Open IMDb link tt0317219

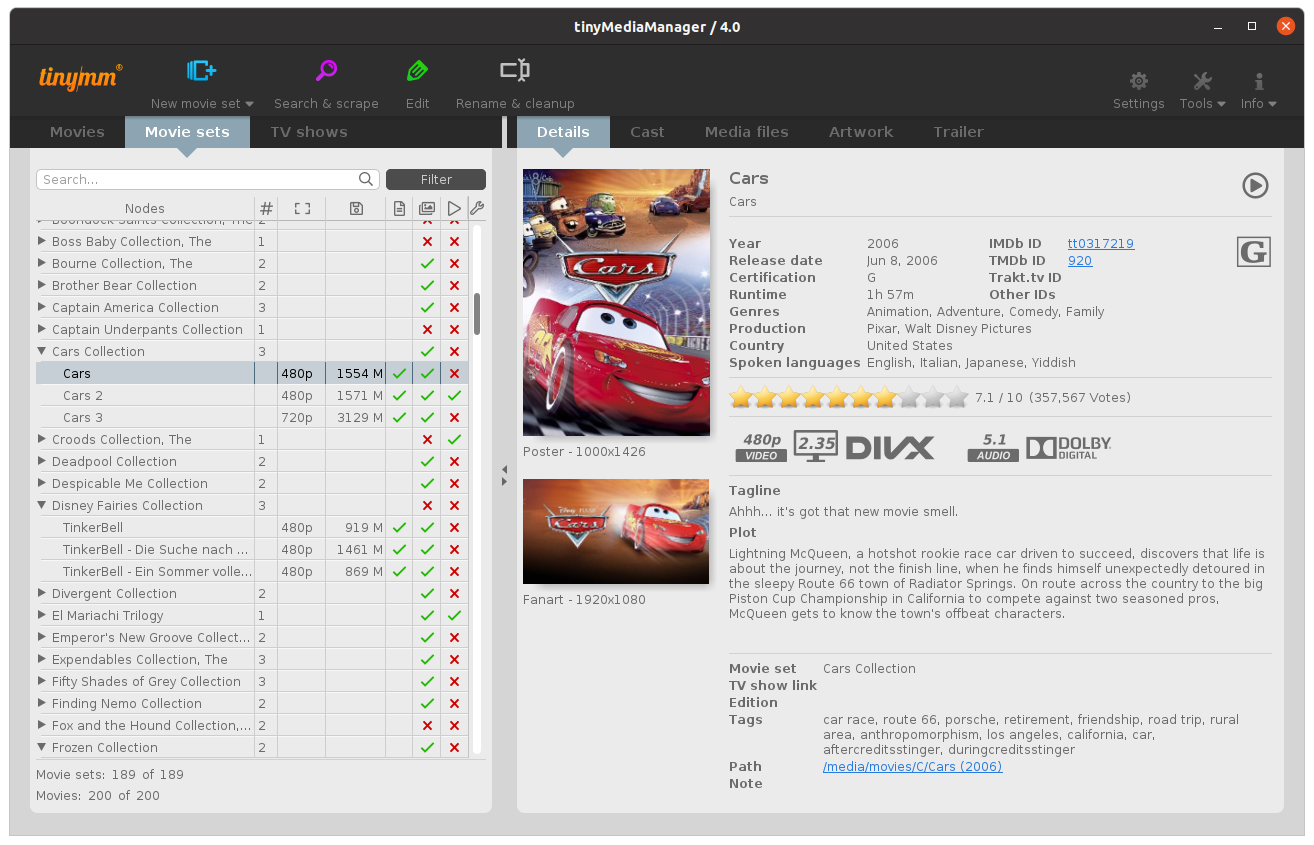click(x=1100, y=244)
